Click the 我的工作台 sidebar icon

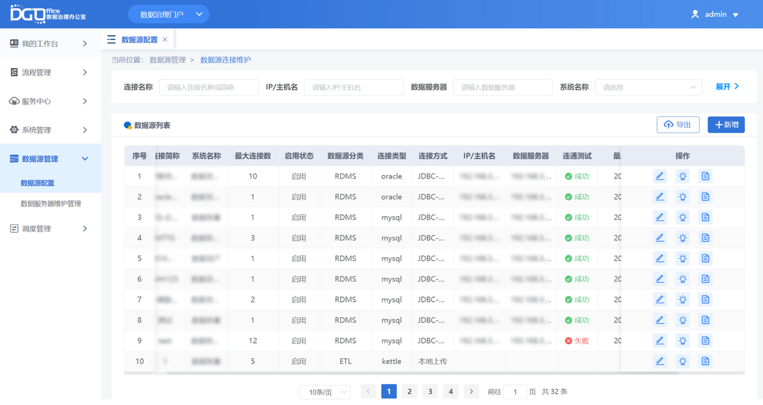click(14, 44)
